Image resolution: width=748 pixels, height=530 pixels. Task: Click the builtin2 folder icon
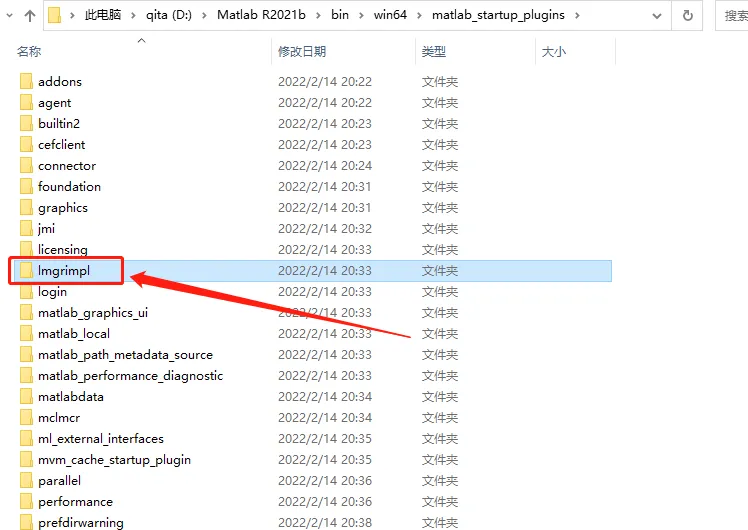point(26,123)
